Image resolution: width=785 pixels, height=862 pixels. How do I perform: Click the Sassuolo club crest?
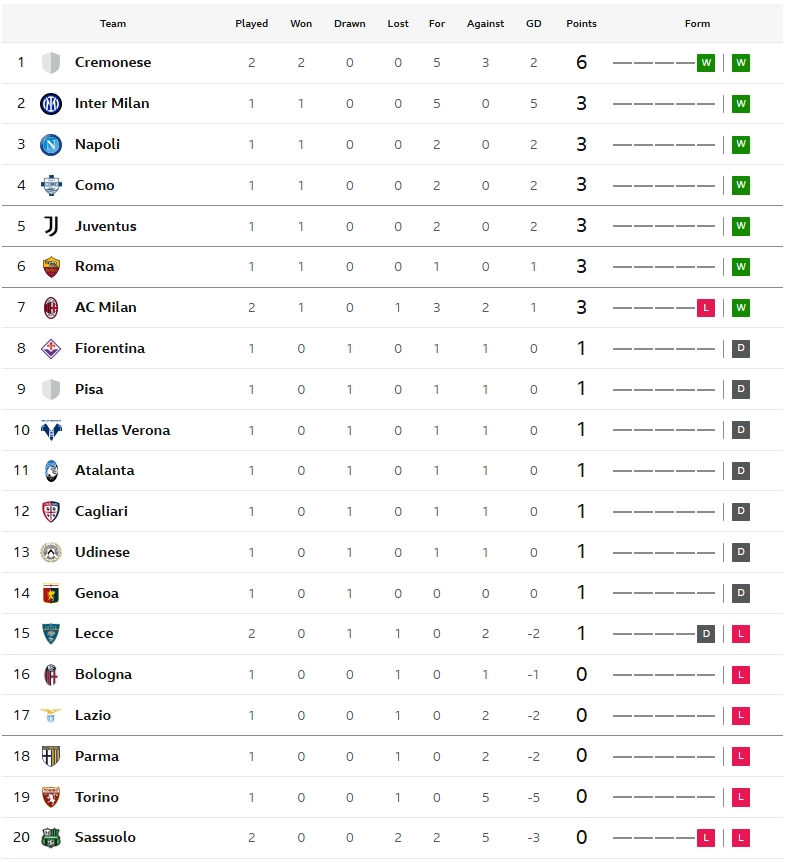click(51, 837)
